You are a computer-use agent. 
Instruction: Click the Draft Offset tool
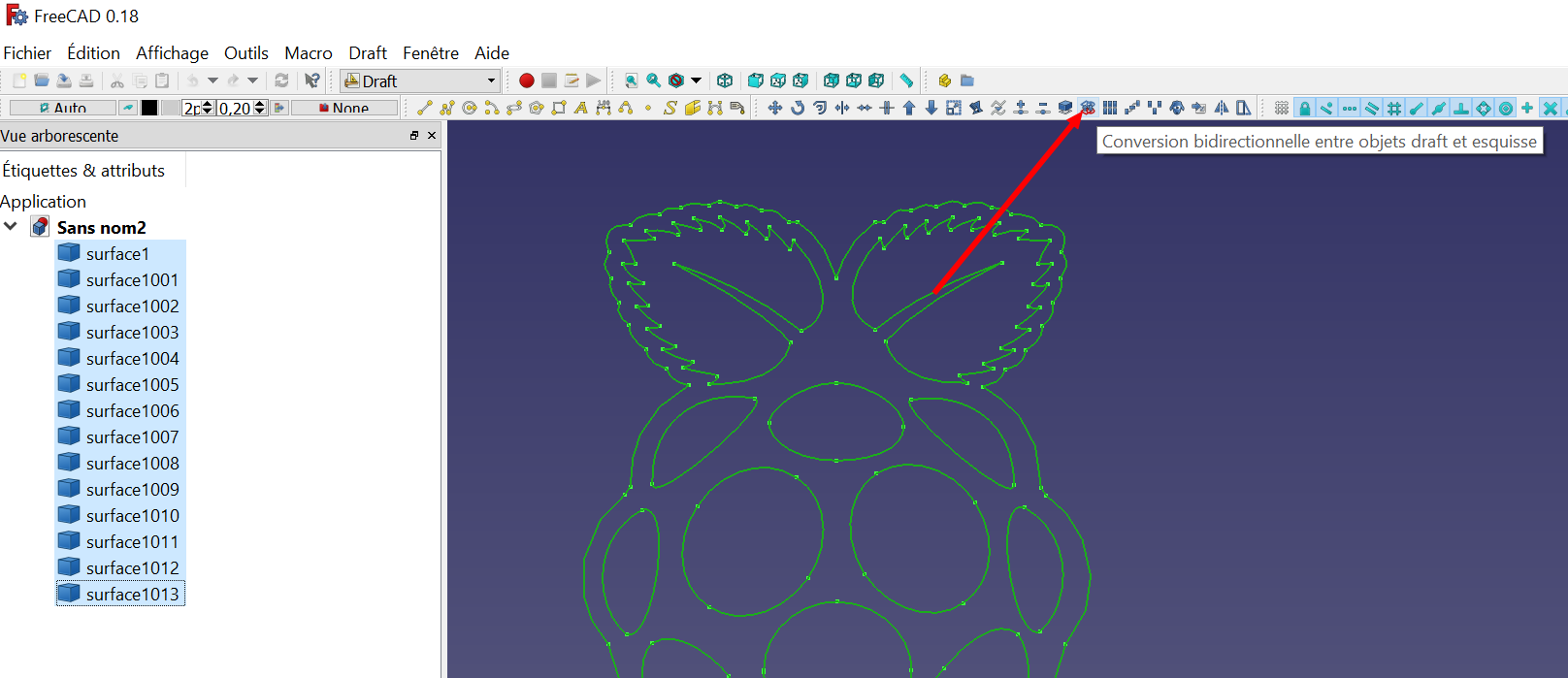[x=820, y=108]
